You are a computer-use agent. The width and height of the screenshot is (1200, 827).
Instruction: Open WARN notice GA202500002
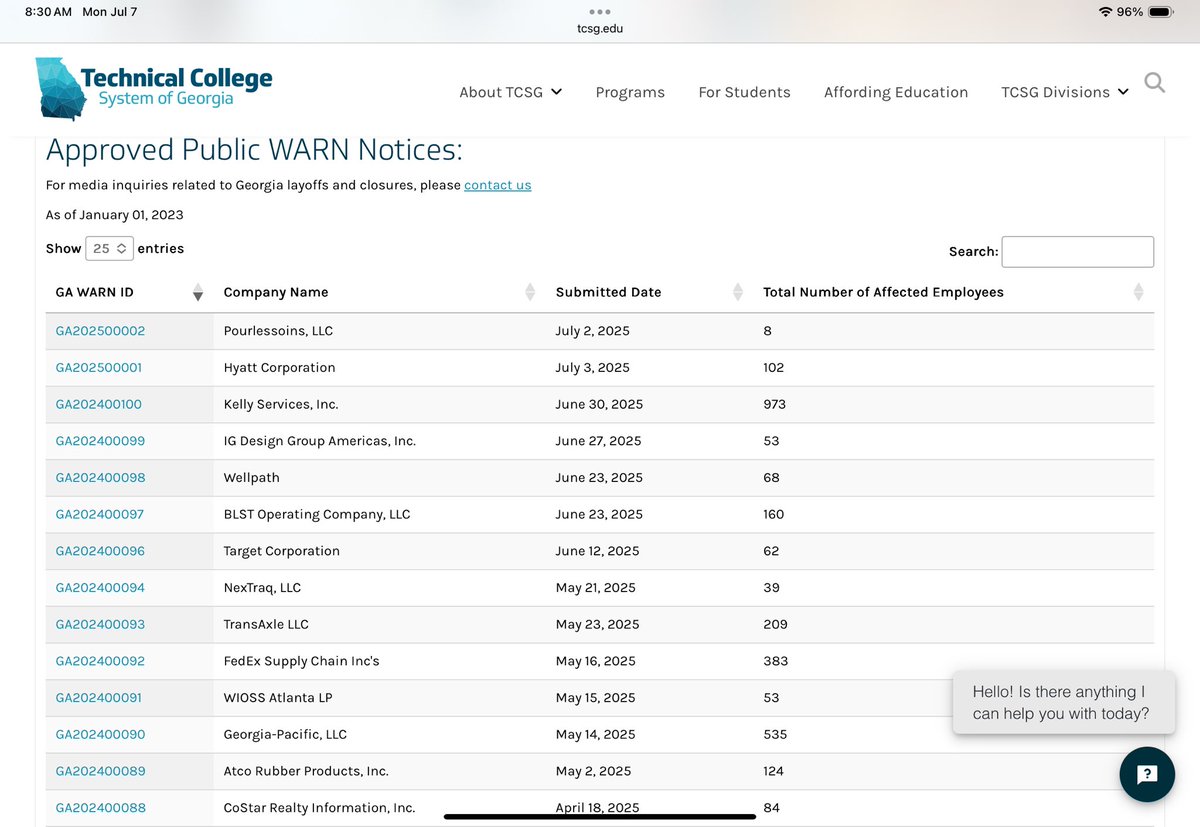pyautogui.click(x=100, y=331)
